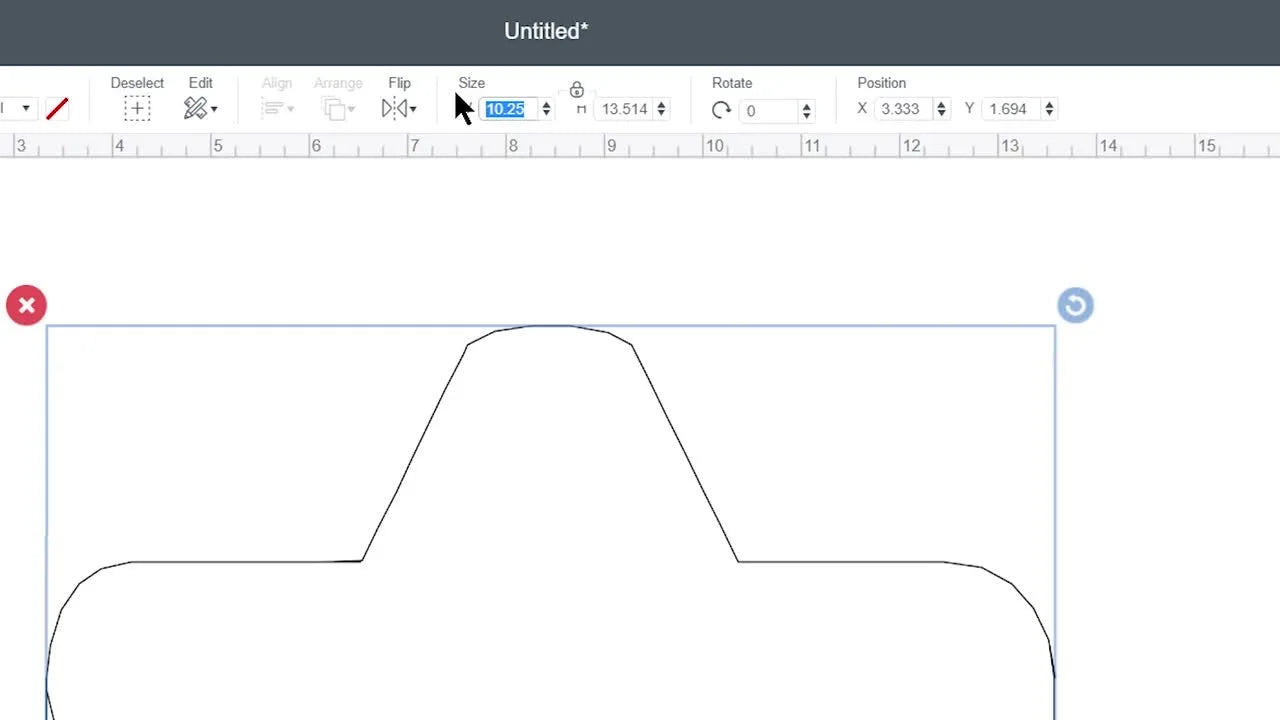1280x720 pixels.
Task: Click the Deselect text label
Action: (x=137, y=83)
